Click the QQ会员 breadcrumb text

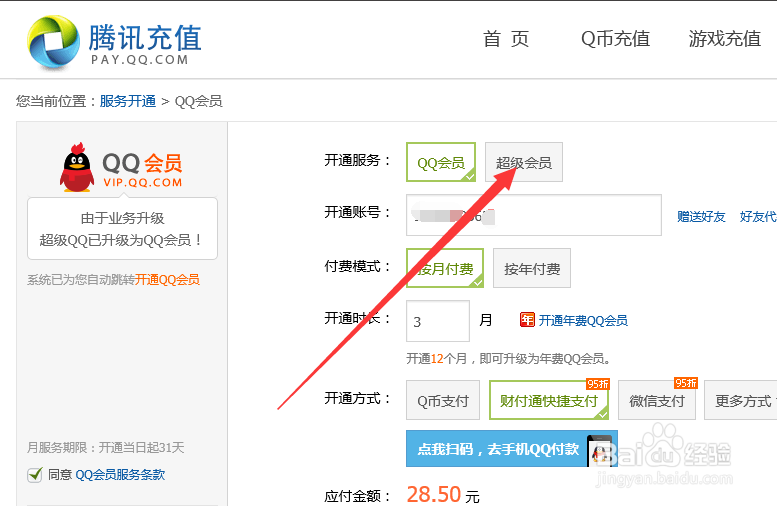199,101
